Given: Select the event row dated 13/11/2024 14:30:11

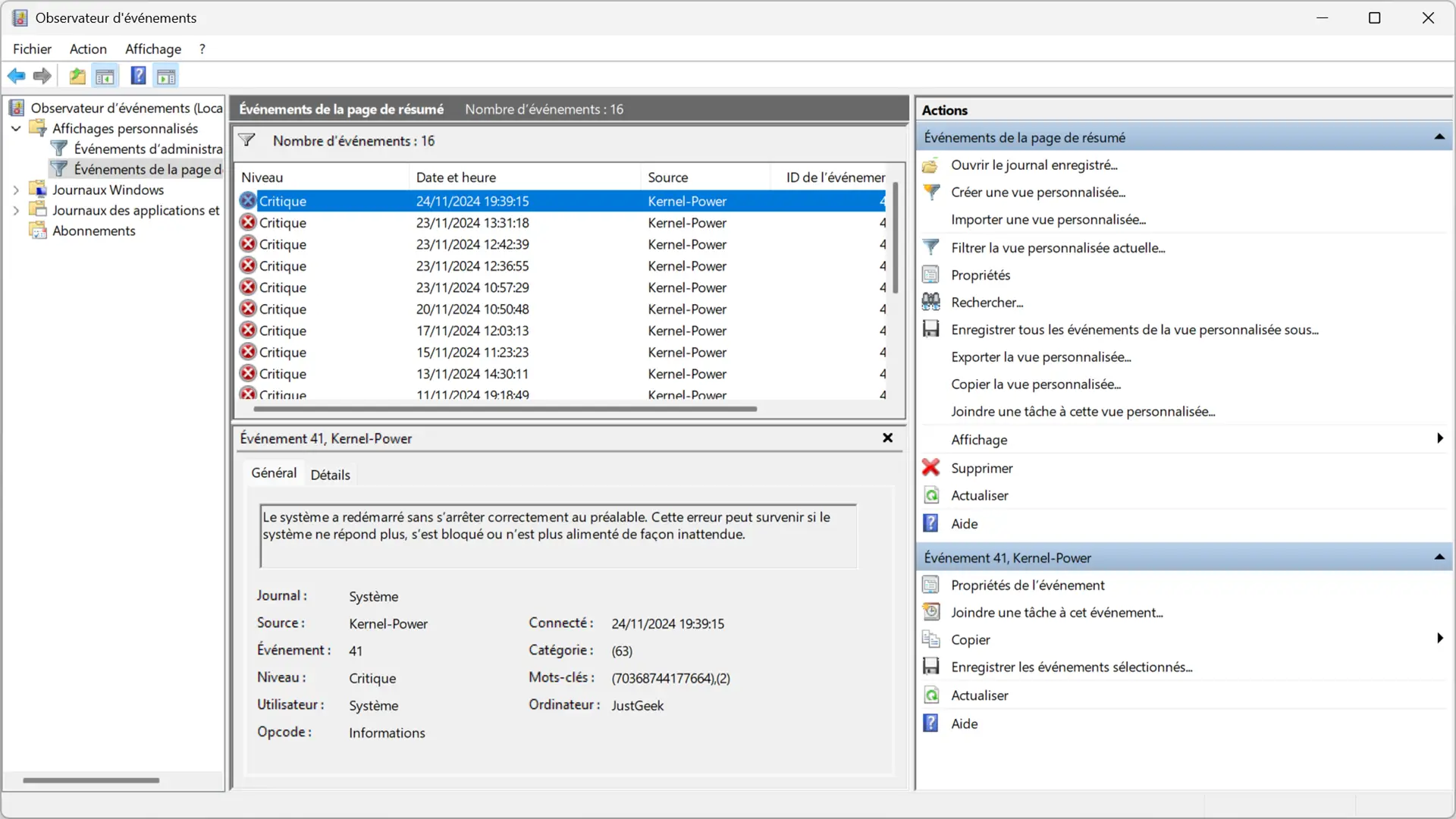Looking at the screenshot, I should tap(562, 374).
